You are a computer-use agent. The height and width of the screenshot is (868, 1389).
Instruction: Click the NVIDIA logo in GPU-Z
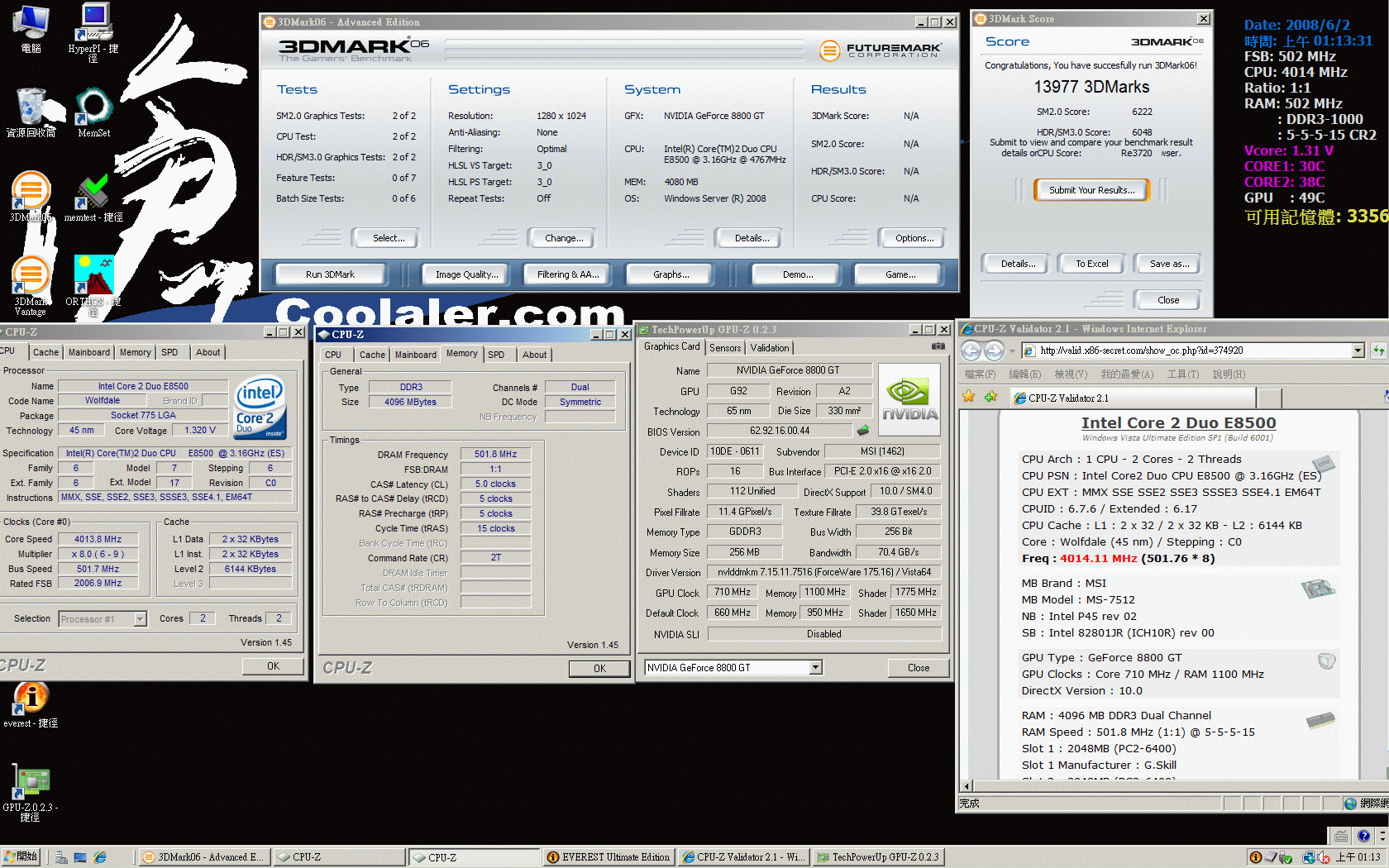coord(909,400)
